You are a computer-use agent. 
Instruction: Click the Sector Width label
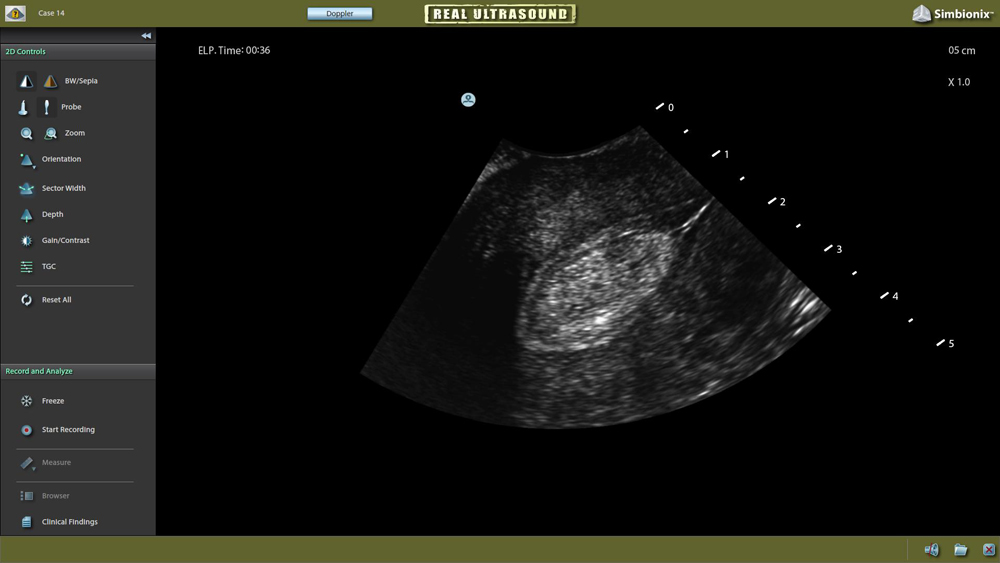tap(64, 188)
